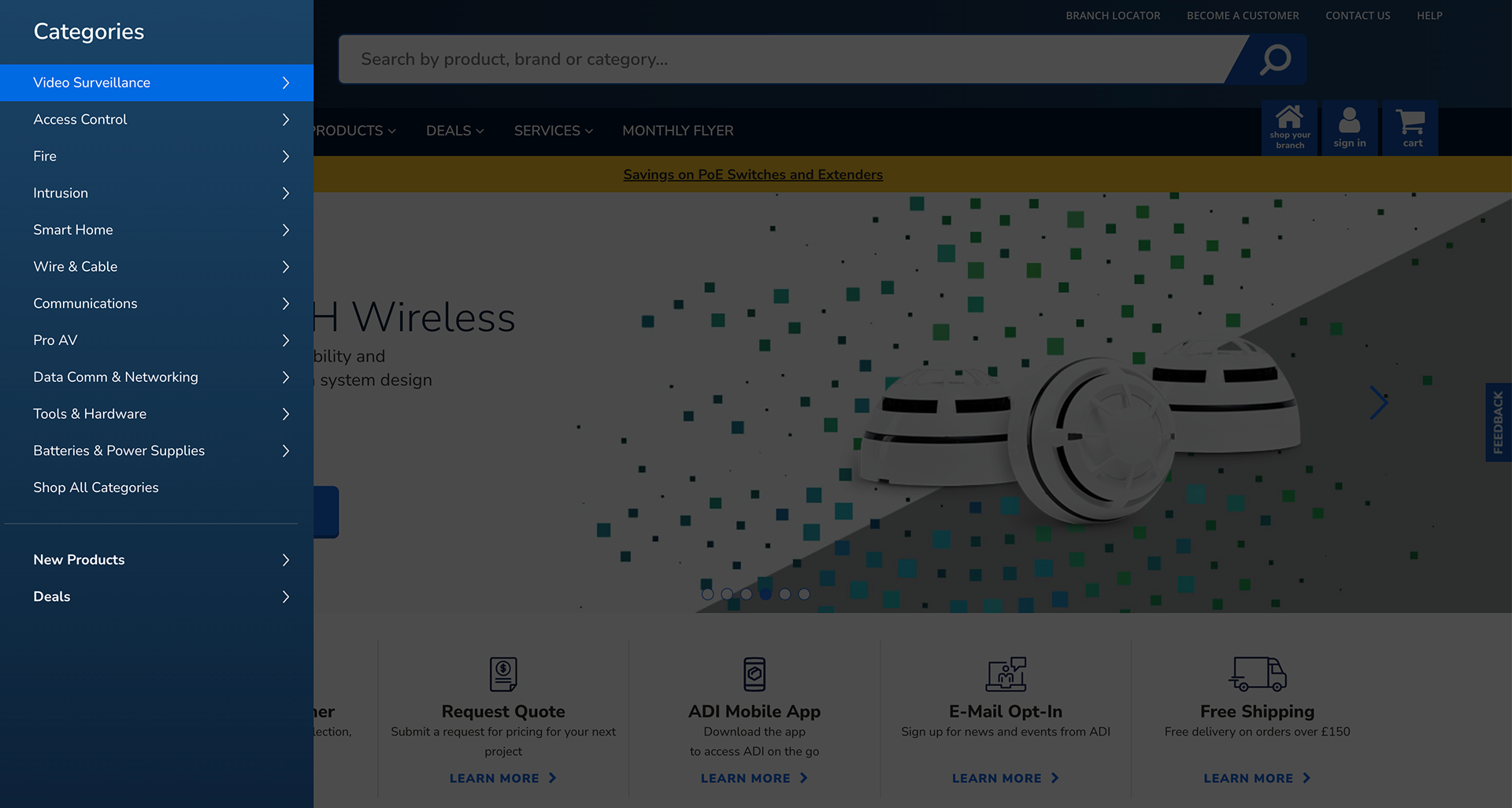Click LEARN MORE under ADI Mobile App
The image size is (1512, 808).
(x=754, y=778)
